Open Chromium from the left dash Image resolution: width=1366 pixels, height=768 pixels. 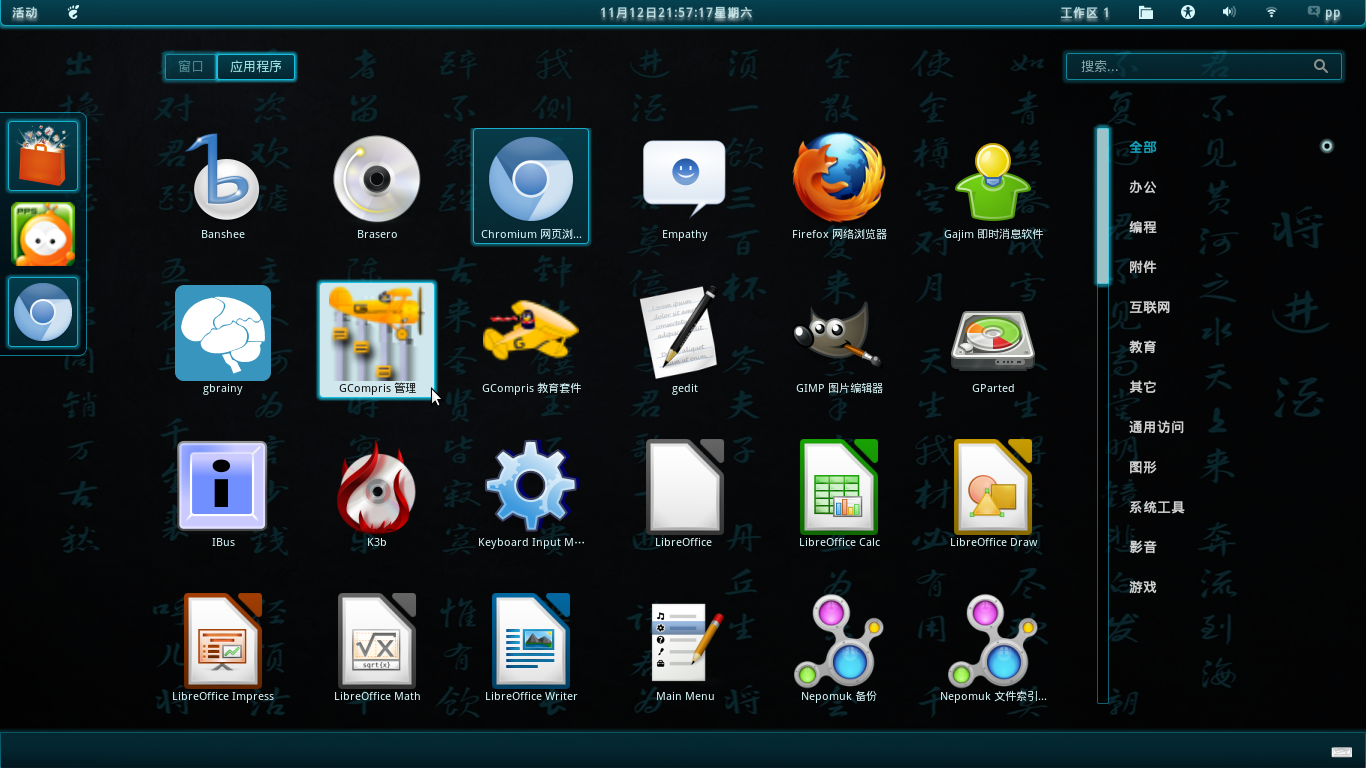click(x=43, y=313)
